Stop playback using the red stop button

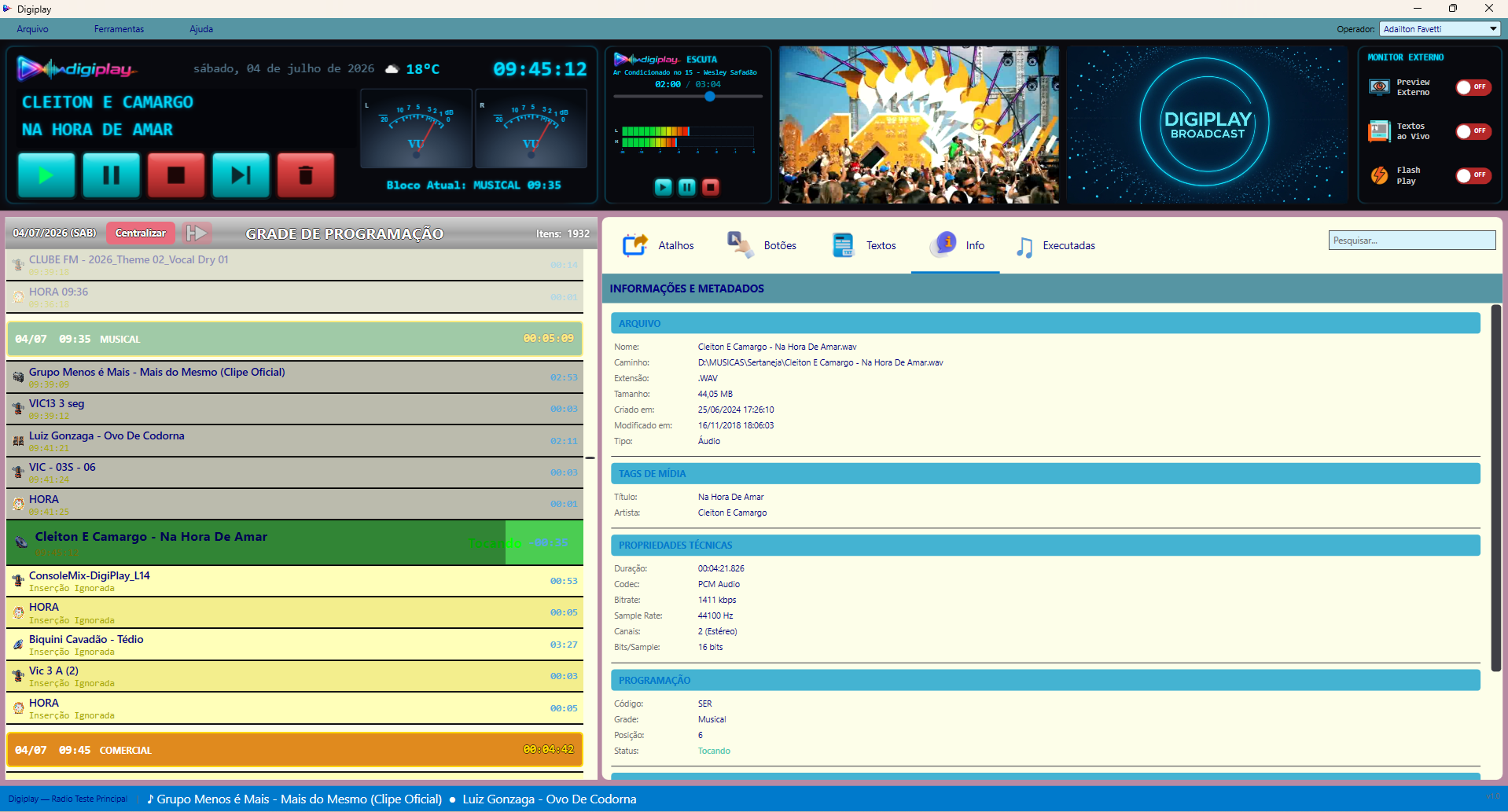(176, 175)
